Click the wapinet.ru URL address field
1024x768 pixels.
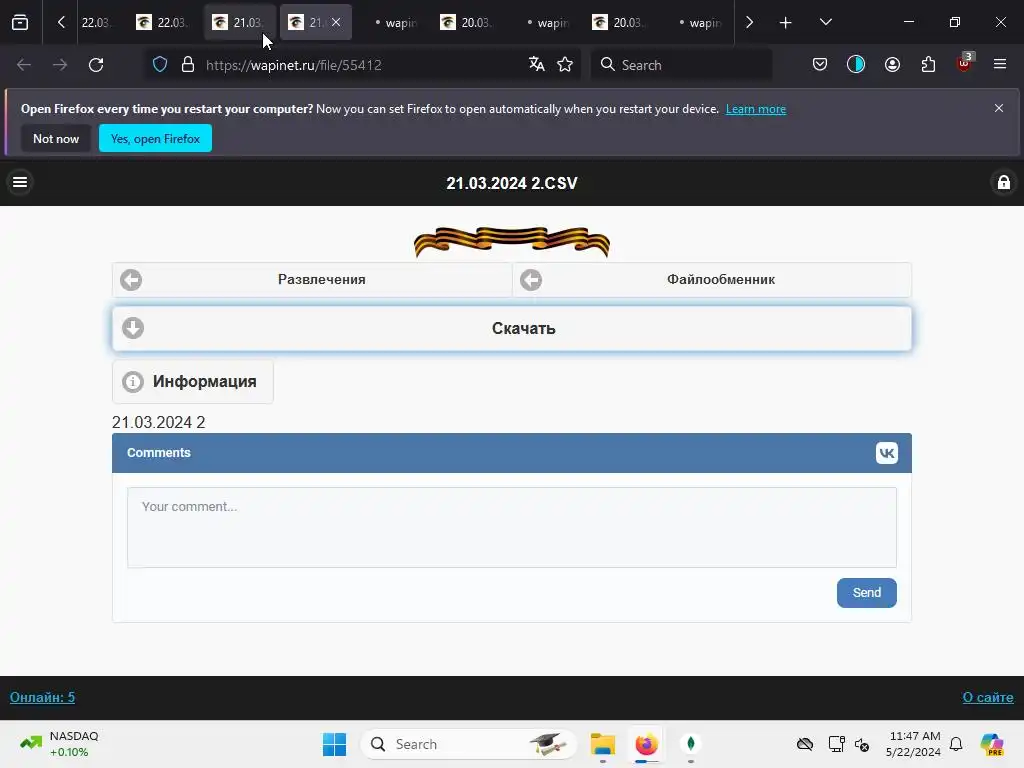pyautogui.click(x=294, y=65)
